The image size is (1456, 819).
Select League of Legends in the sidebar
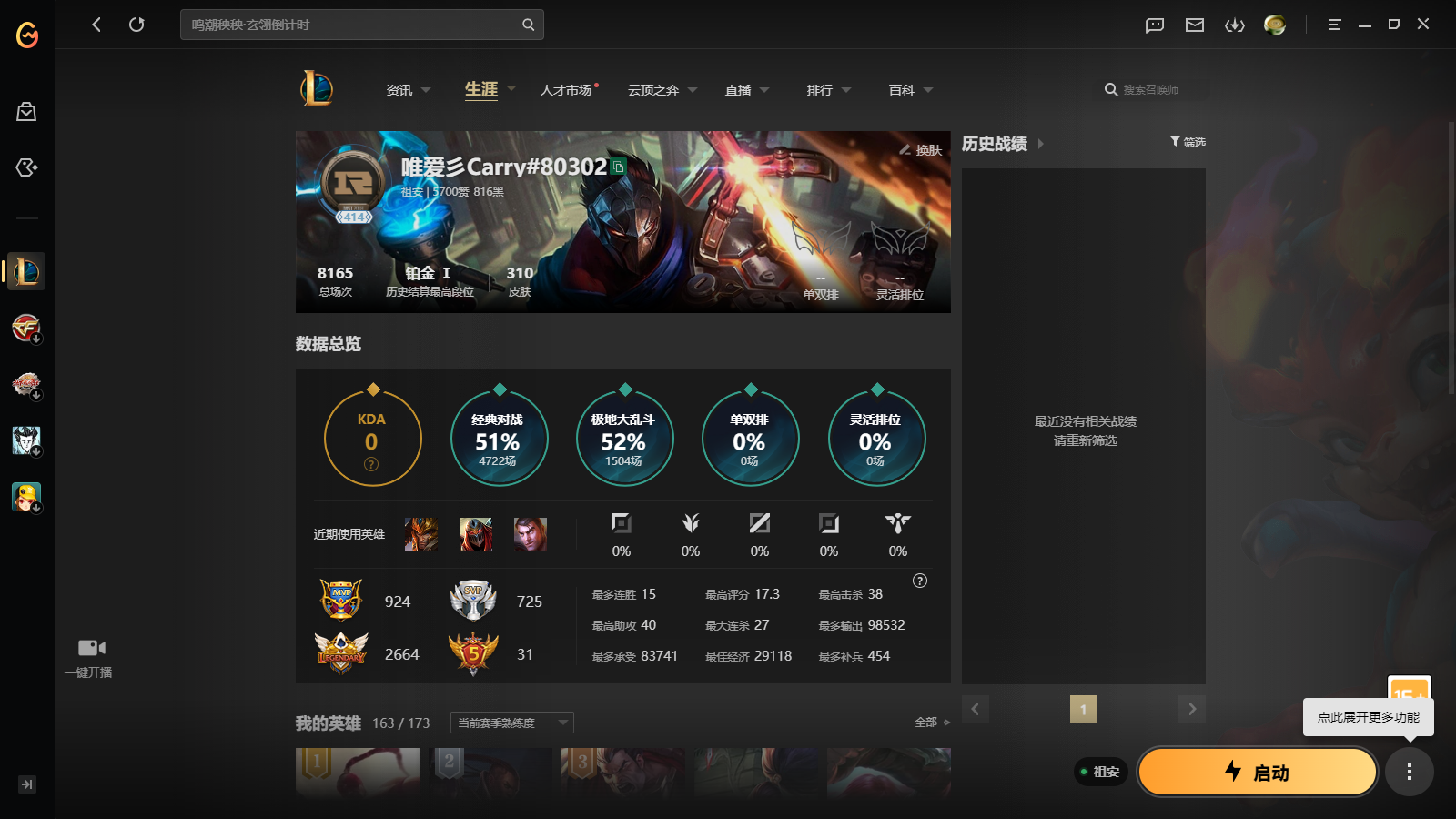tap(26, 271)
